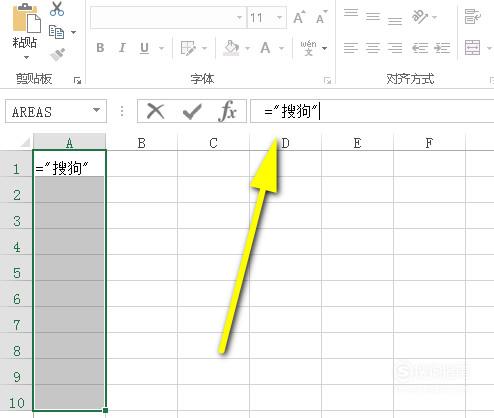This screenshot has width=494, height=418.
Task: Click the Borders icon
Action: pos(188,48)
